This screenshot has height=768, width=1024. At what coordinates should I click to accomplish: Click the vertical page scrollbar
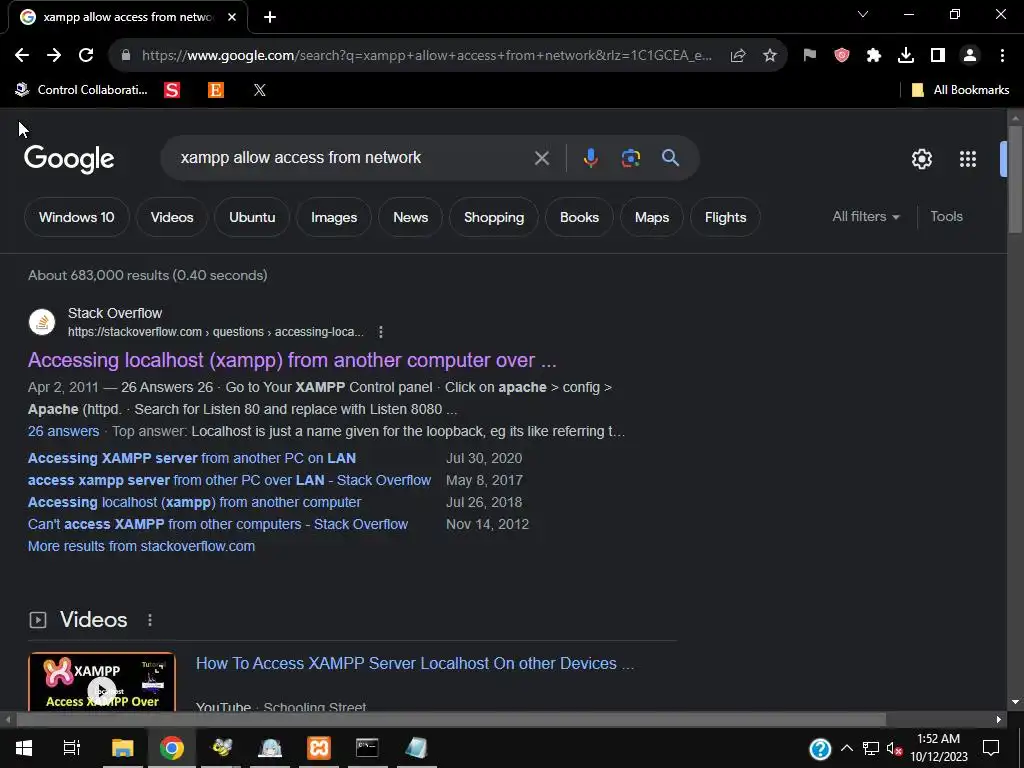click(1015, 178)
